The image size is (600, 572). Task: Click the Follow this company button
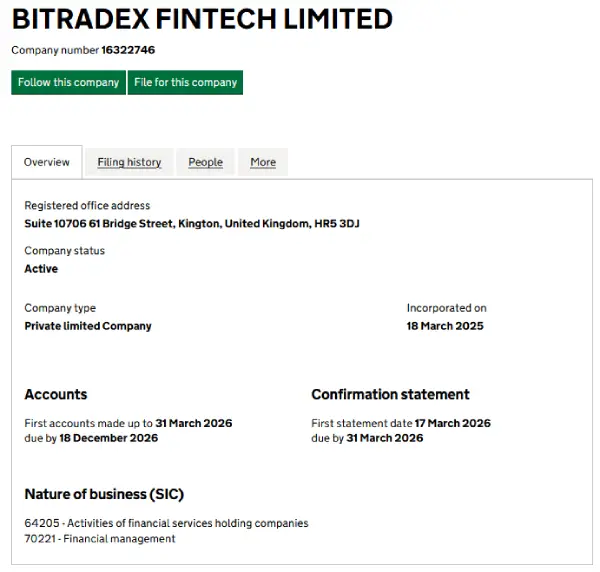(x=68, y=82)
